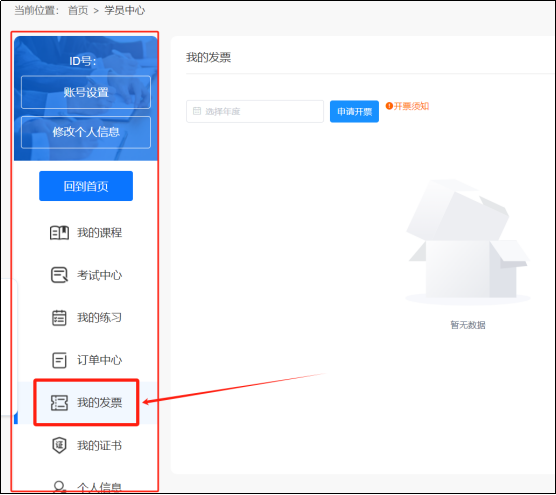This screenshot has height=495, width=556.
Task: Click the 我的证书 shield icon
Action: (59, 445)
